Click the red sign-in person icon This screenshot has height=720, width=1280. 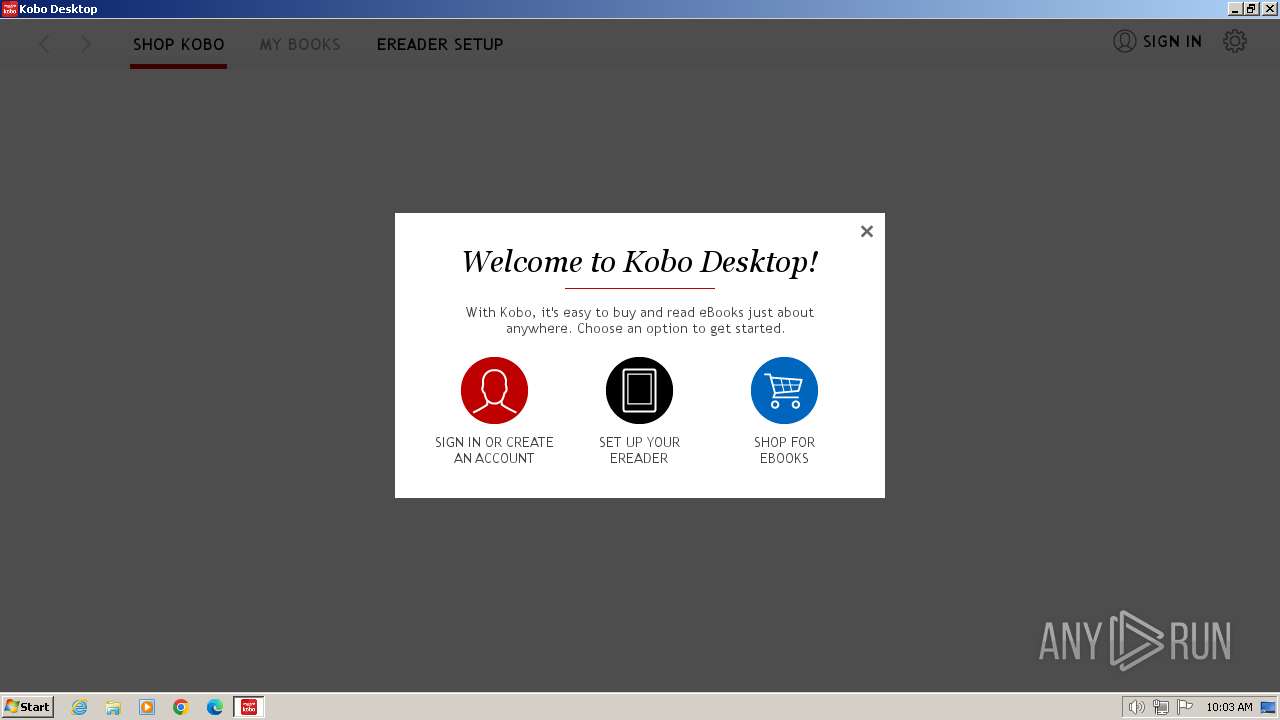(494, 390)
